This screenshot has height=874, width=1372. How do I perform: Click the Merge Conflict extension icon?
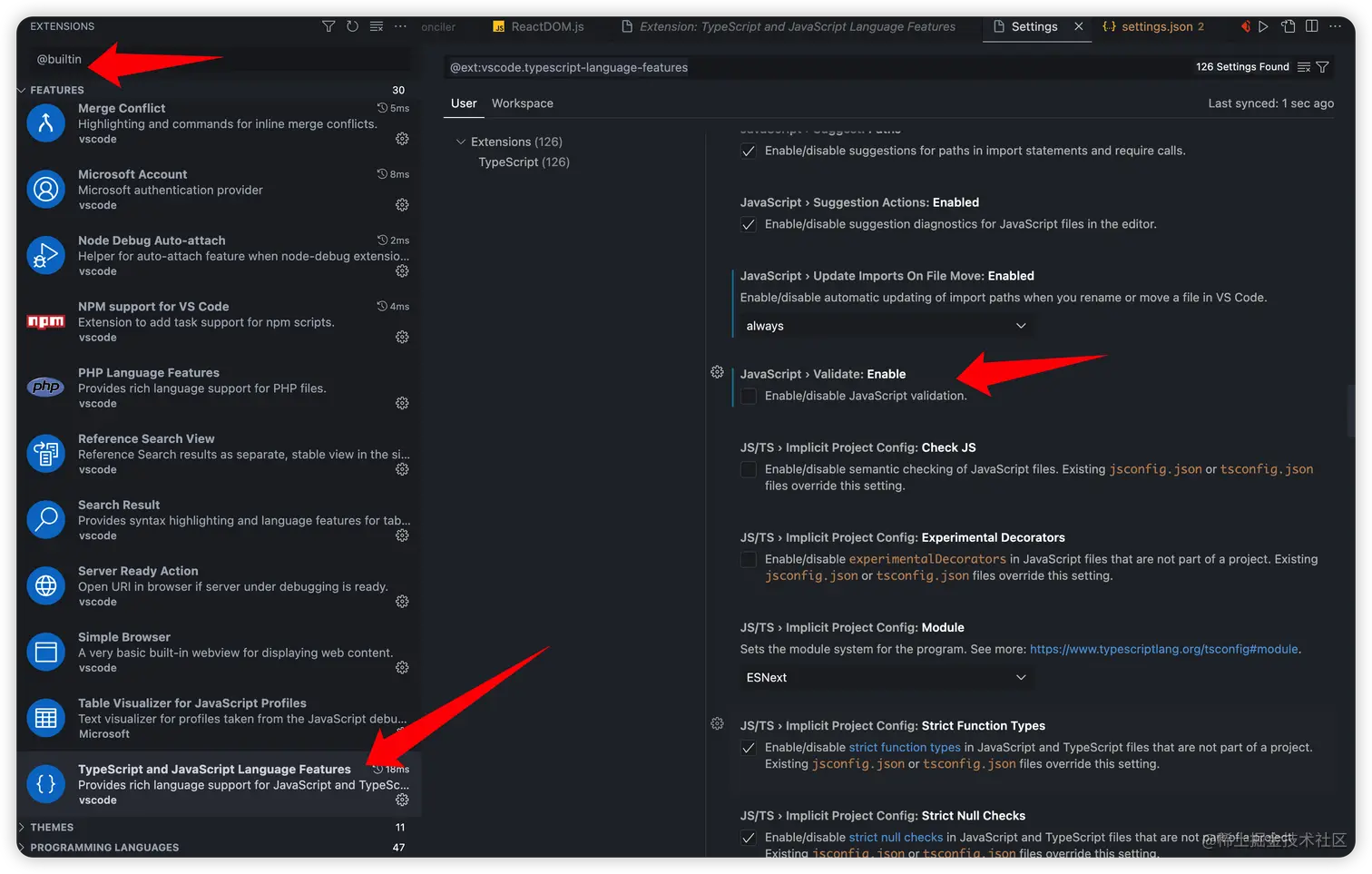point(46,123)
